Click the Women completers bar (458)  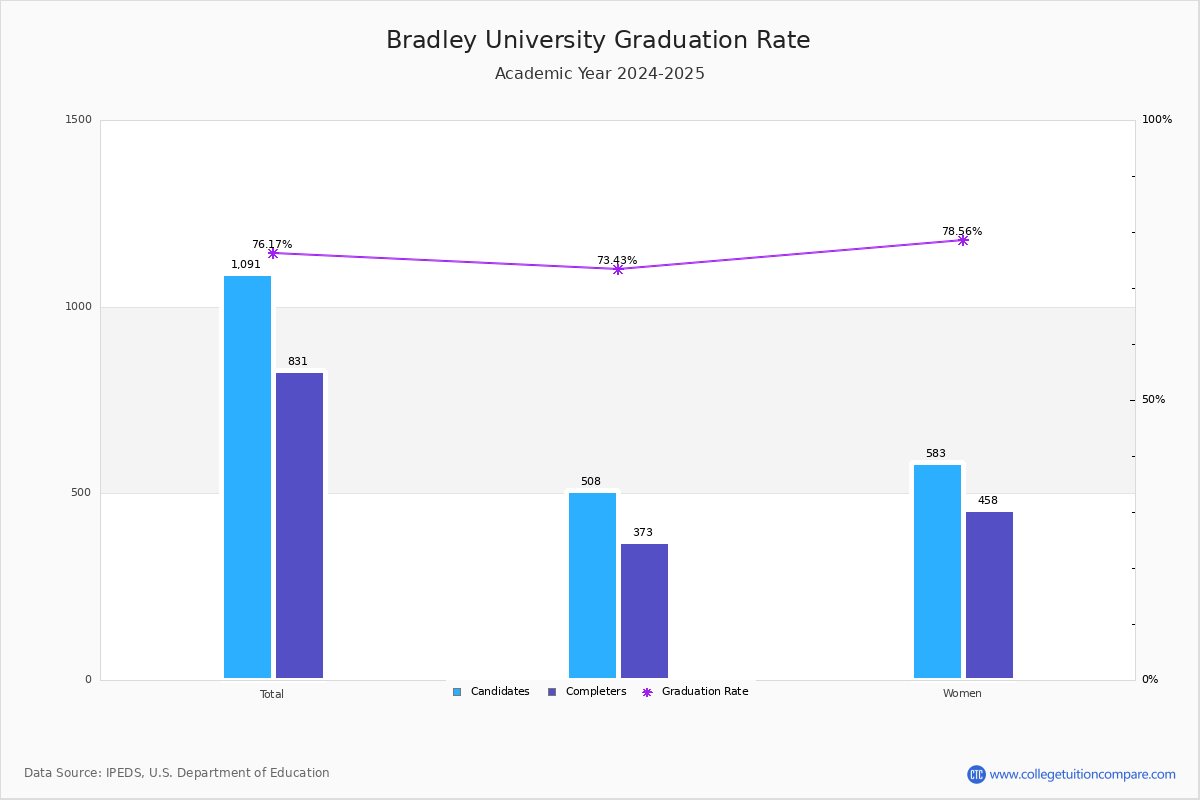point(989,595)
